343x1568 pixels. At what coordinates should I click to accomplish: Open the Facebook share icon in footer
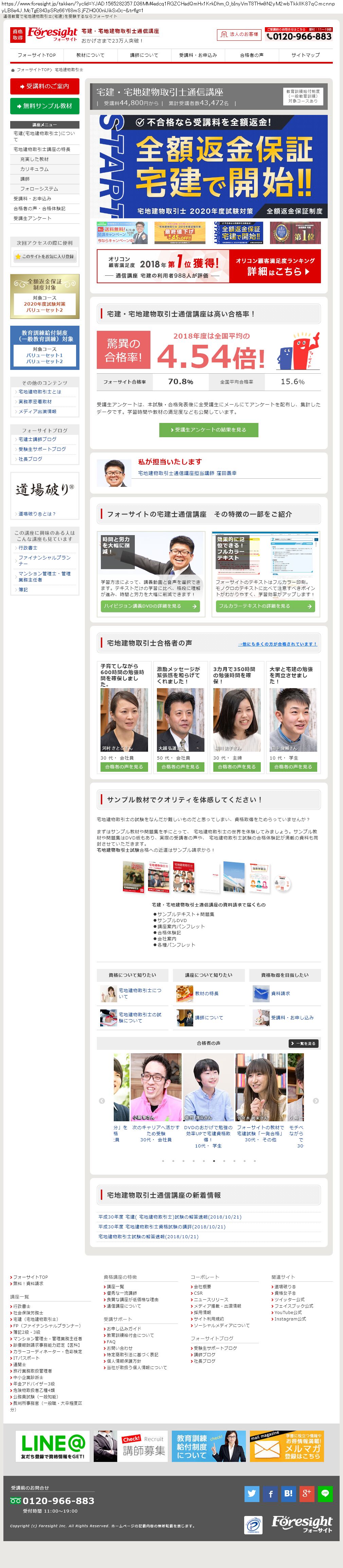(x=270, y=1493)
